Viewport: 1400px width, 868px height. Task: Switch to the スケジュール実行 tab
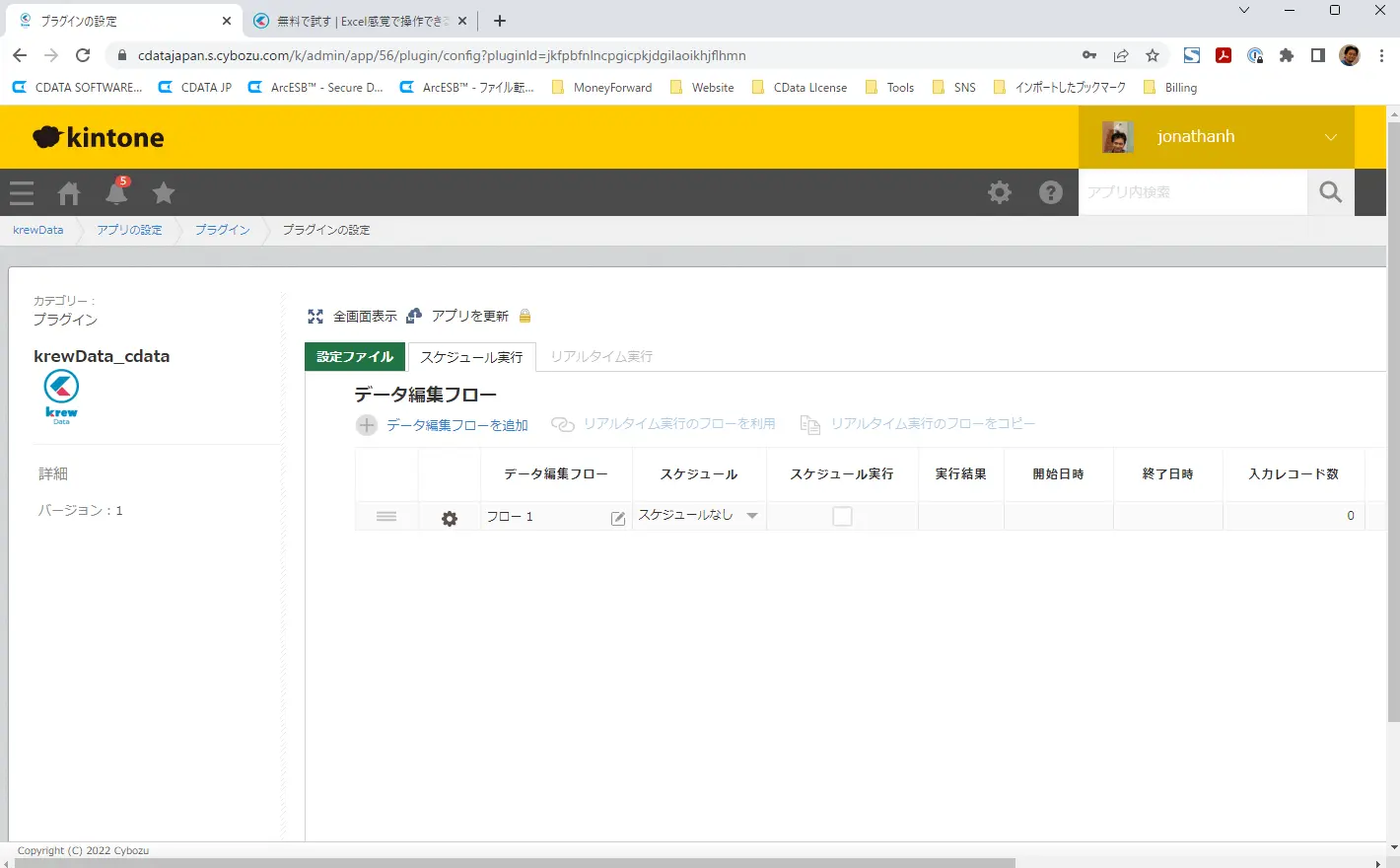[x=472, y=357]
